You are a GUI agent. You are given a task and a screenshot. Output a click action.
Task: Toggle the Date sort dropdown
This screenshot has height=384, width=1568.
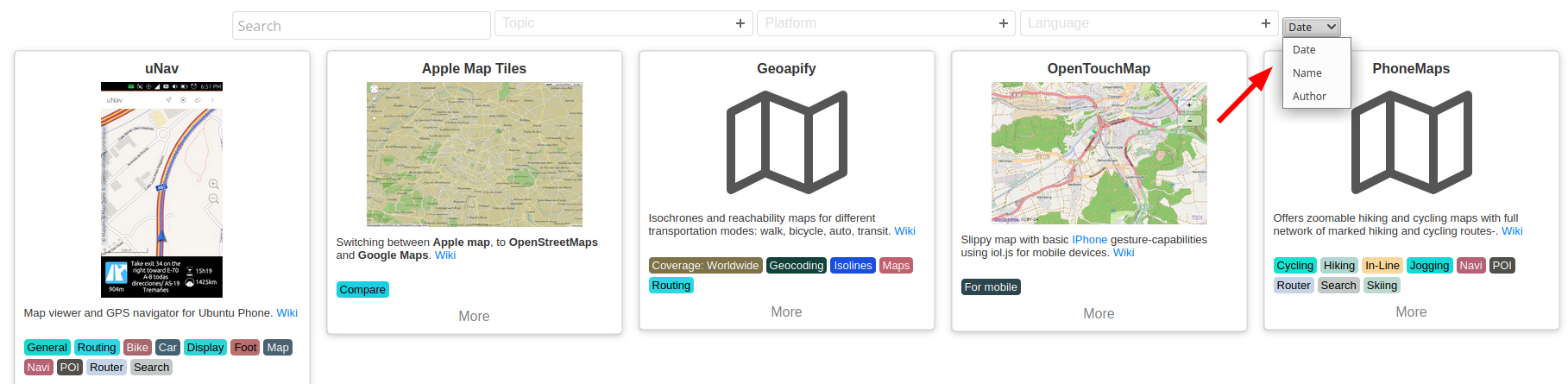pyautogui.click(x=1311, y=27)
